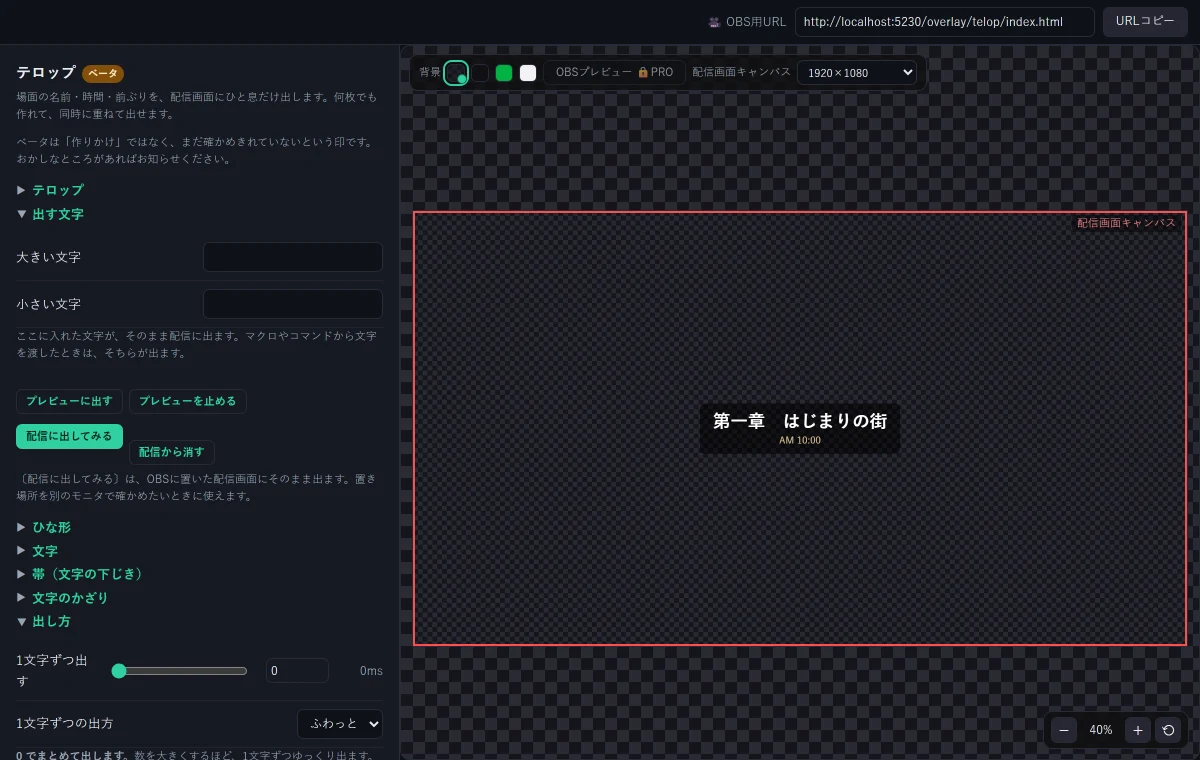
Task: Click the 大きい文字 input field
Action: (x=293, y=257)
